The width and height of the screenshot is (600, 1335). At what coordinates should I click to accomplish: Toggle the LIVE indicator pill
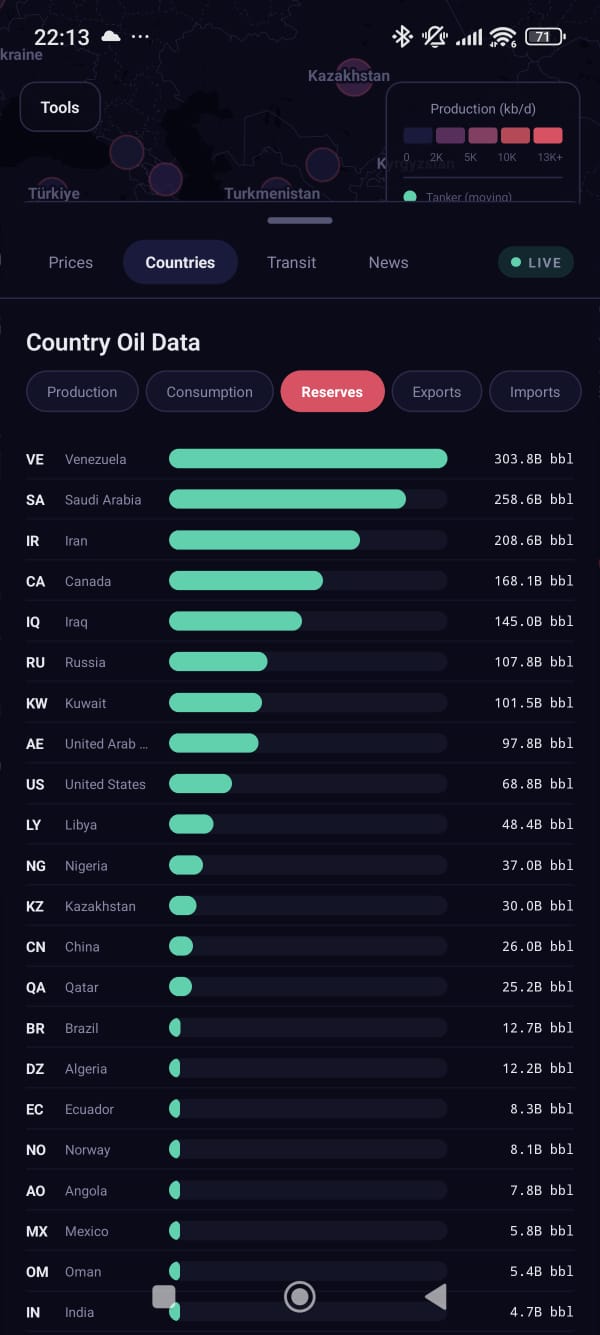[536, 262]
